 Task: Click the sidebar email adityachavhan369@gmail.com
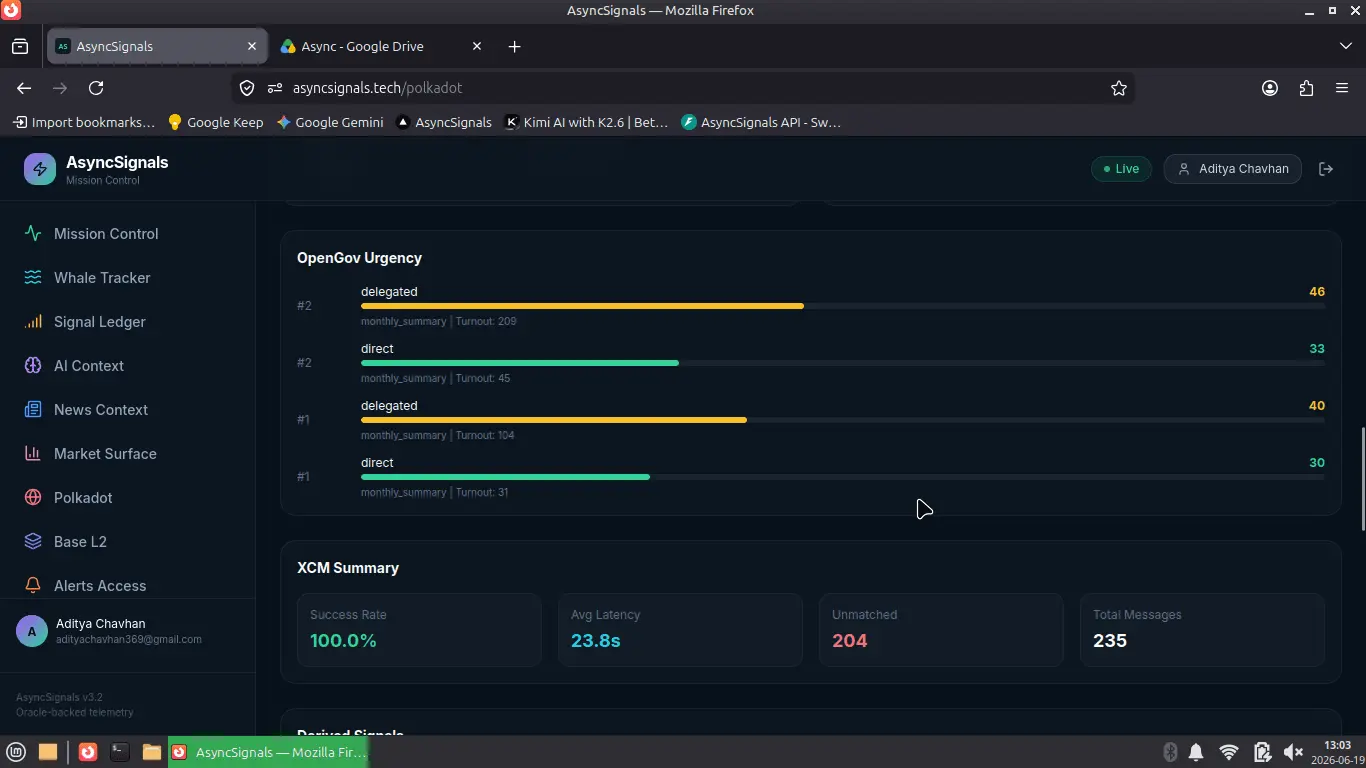pos(129,639)
